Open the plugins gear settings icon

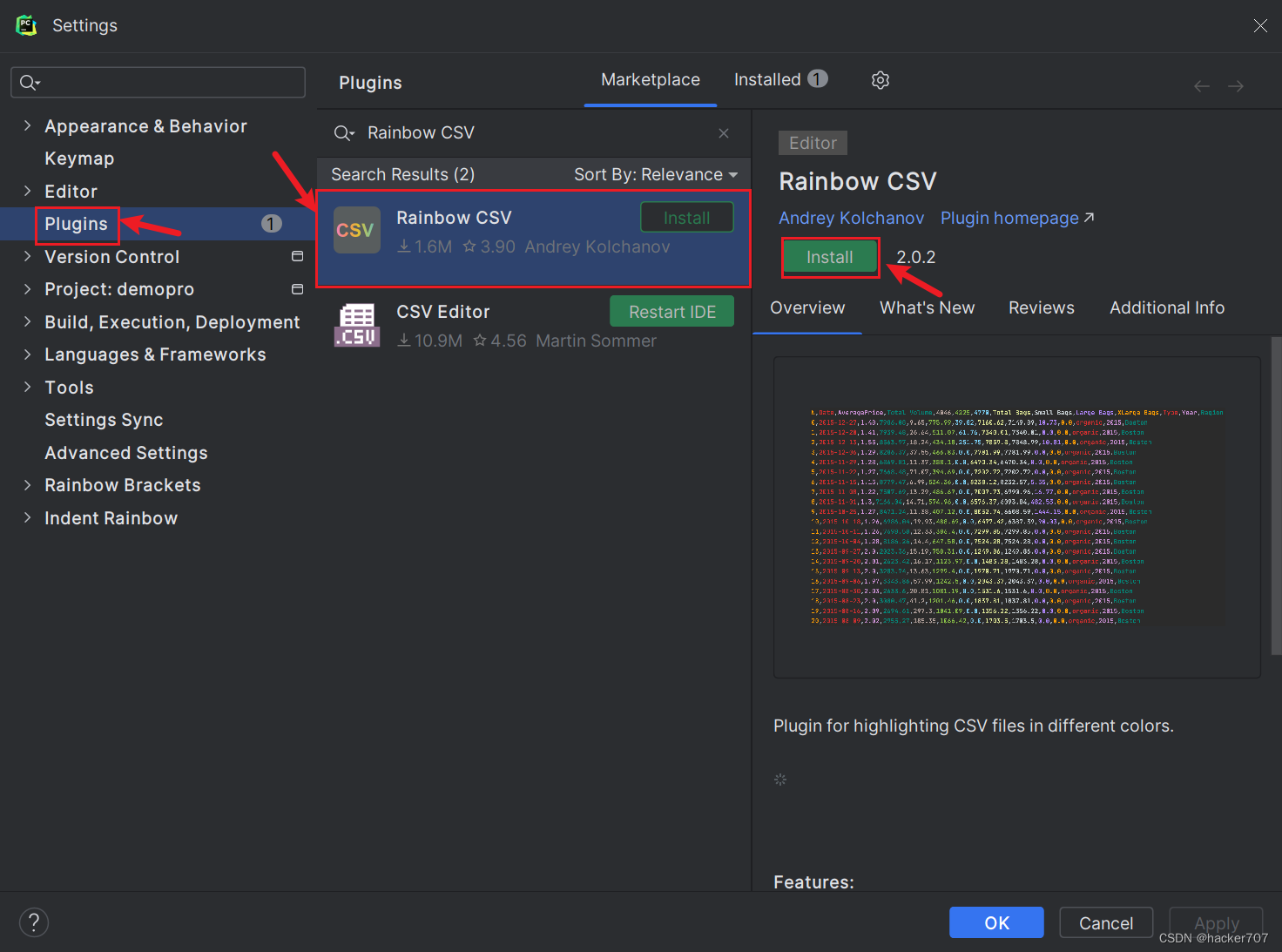pos(881,80)
